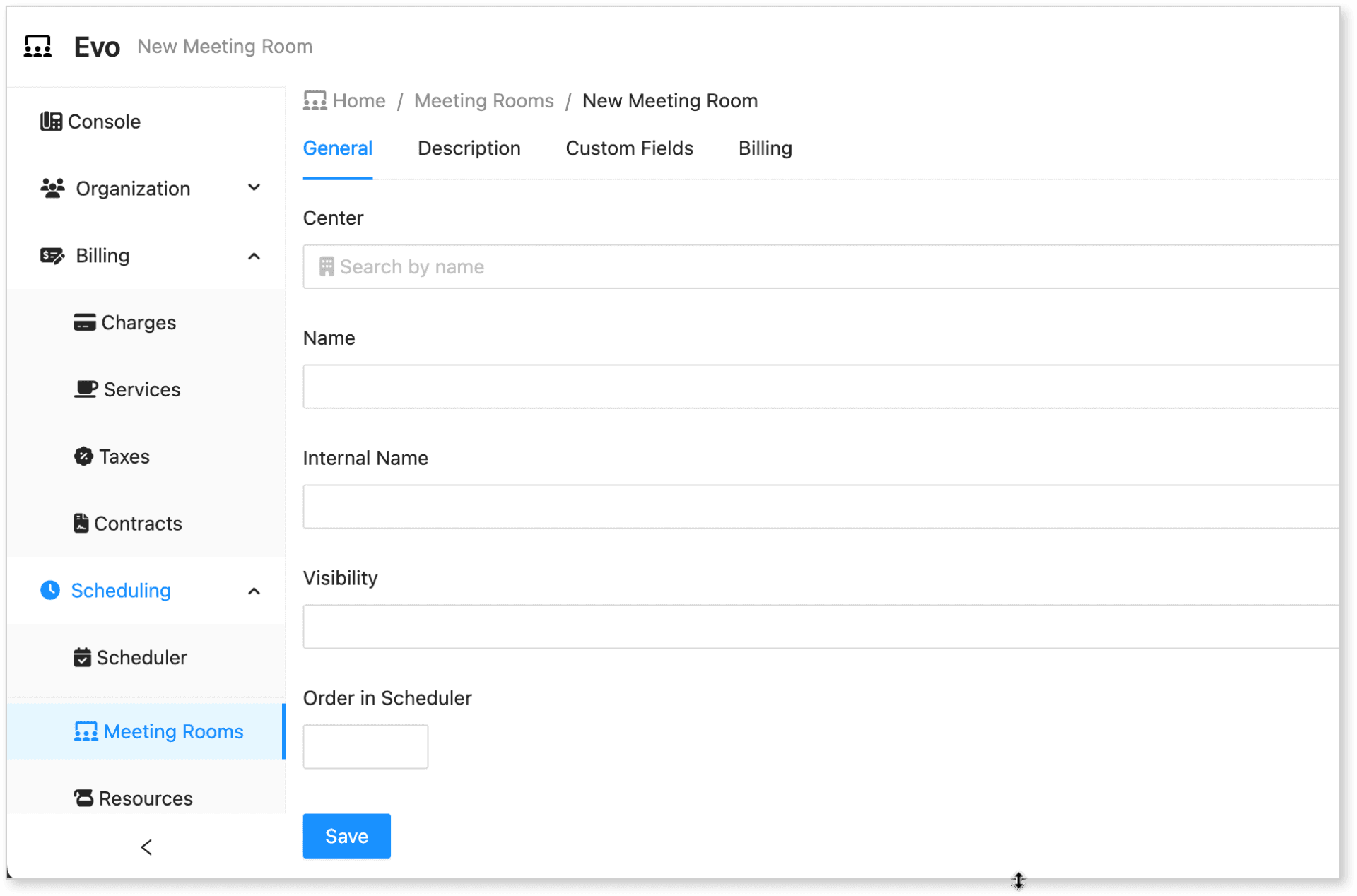Open the Center search combo box
The height and width of the screenshot is (896, 1357).
point(821,266)
